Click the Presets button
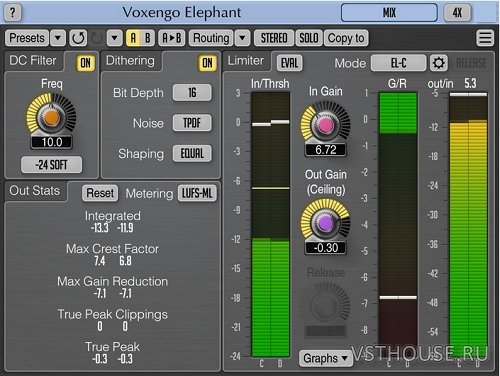Screen dimensions: 500x376 (x=27, y=38)
